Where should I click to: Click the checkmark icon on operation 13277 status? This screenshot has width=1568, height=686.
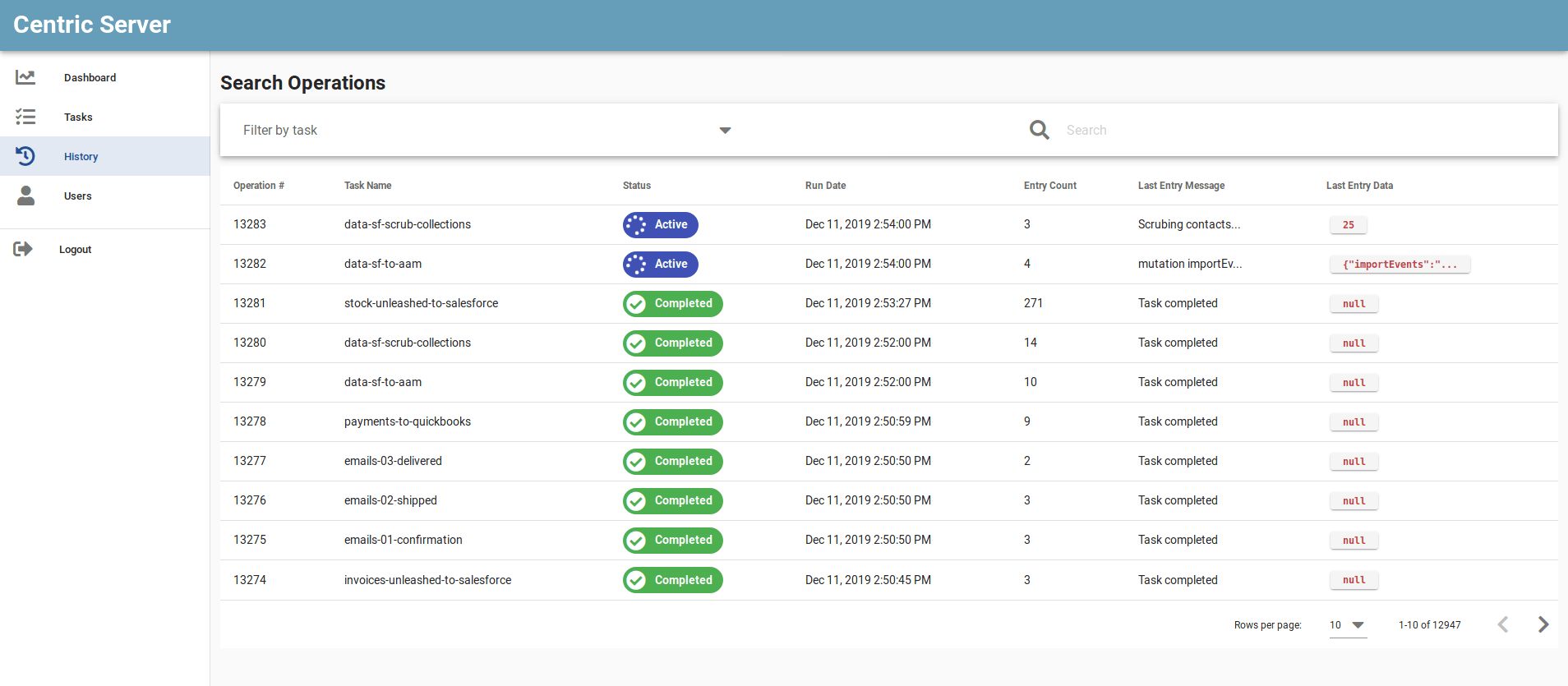[635, 461]
